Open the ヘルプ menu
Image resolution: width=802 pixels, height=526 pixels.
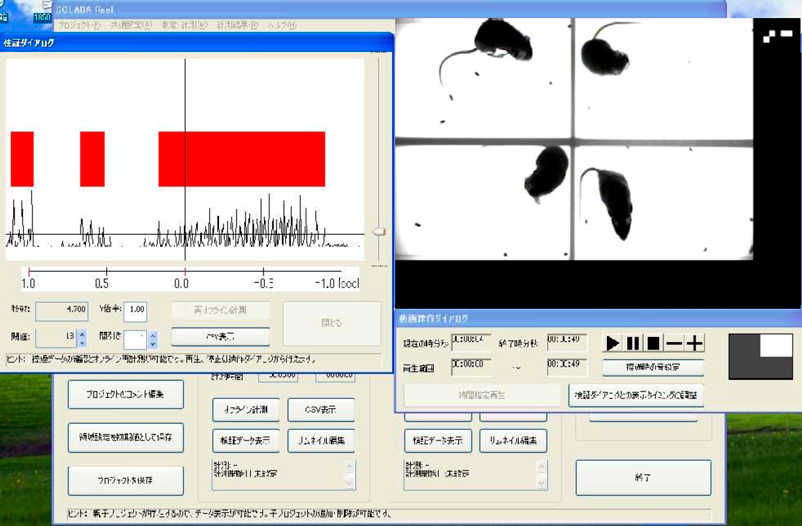point(282,25)
